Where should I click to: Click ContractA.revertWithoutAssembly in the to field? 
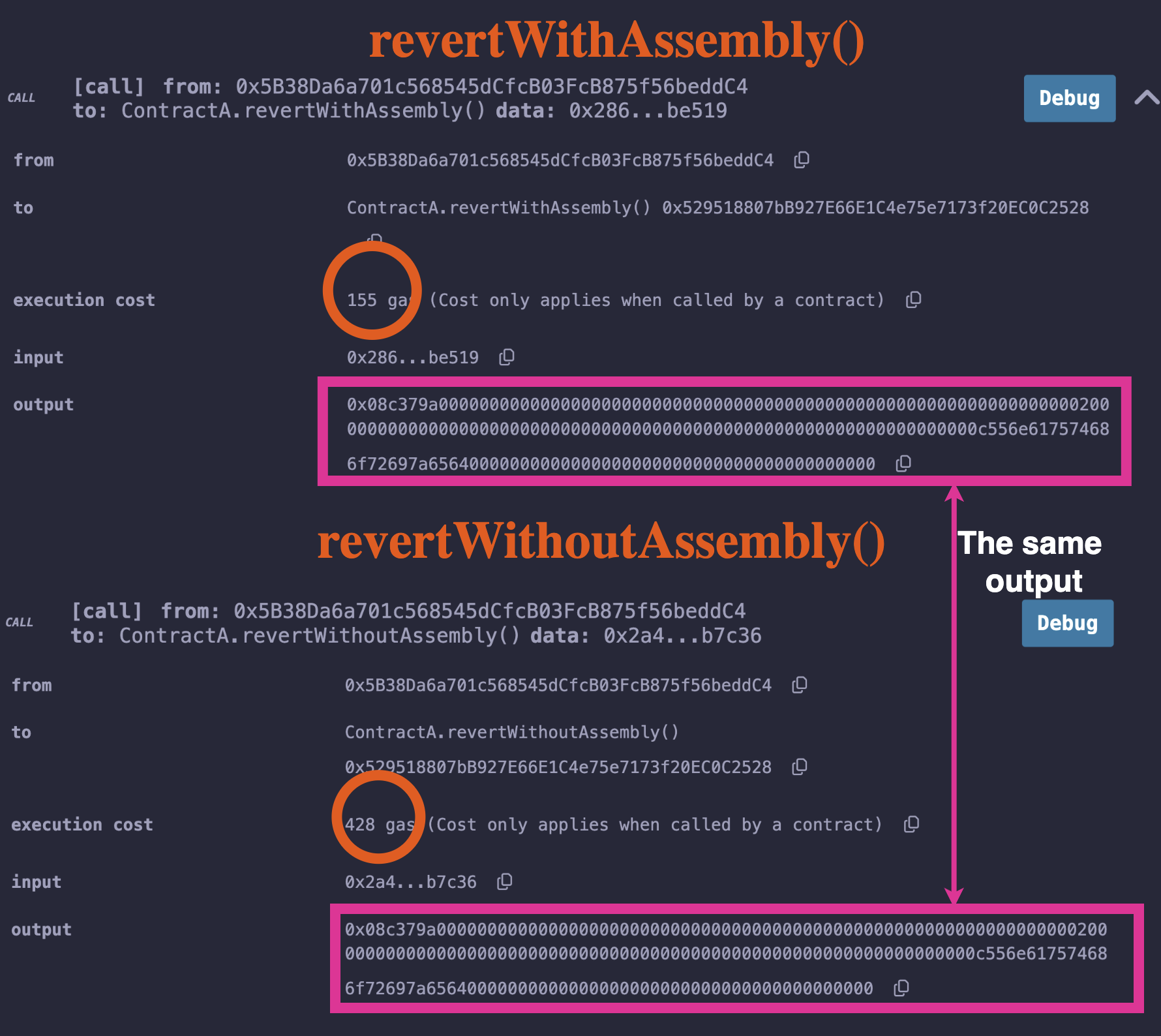(x=511, y=732)
